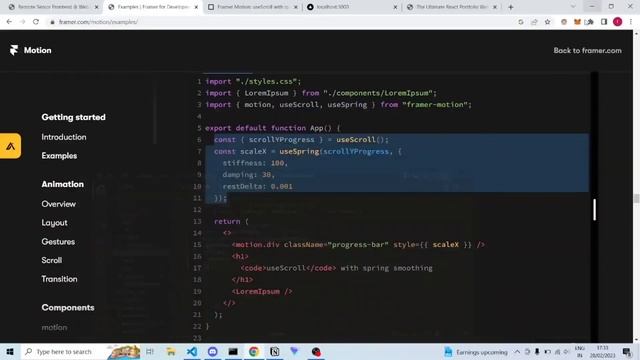The width and height of the screenshot is (640, 360).
Task: Toggle the browser side panel icon
Action: point(604,22)
